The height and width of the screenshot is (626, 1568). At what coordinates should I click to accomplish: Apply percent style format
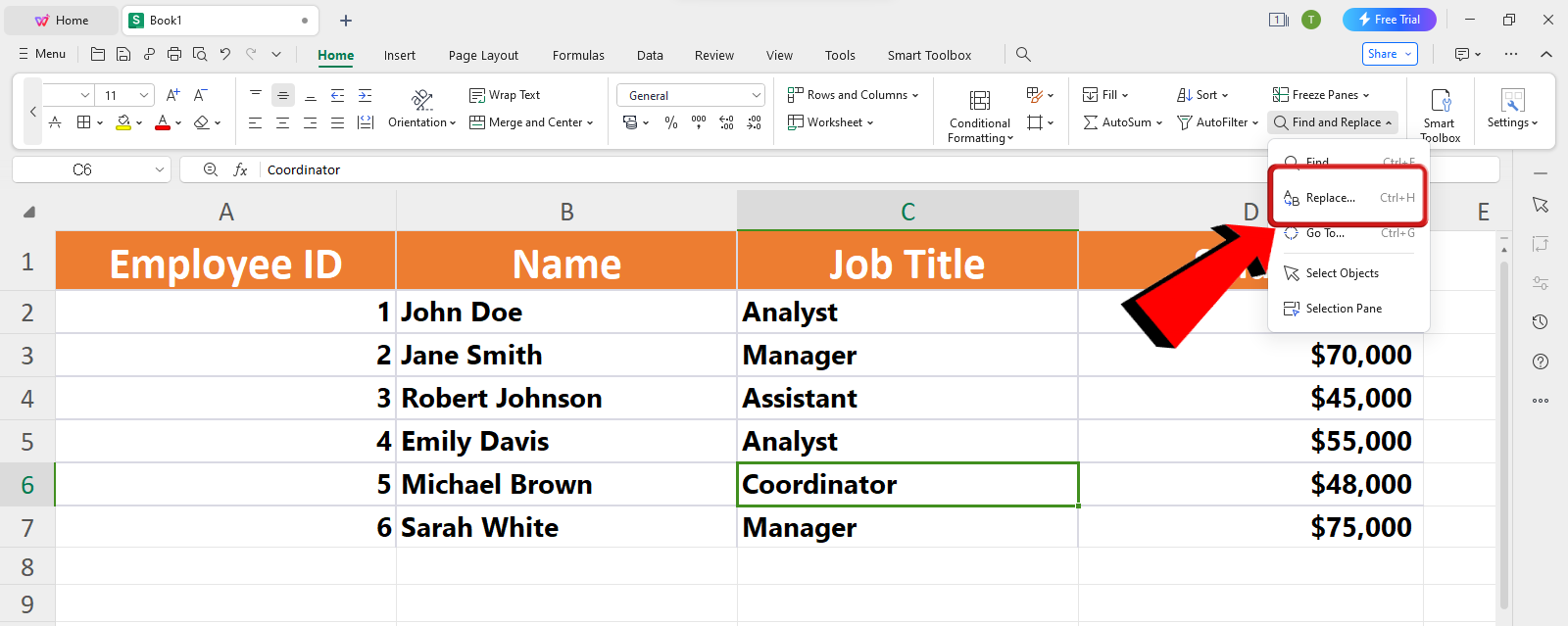pos(671,122)
